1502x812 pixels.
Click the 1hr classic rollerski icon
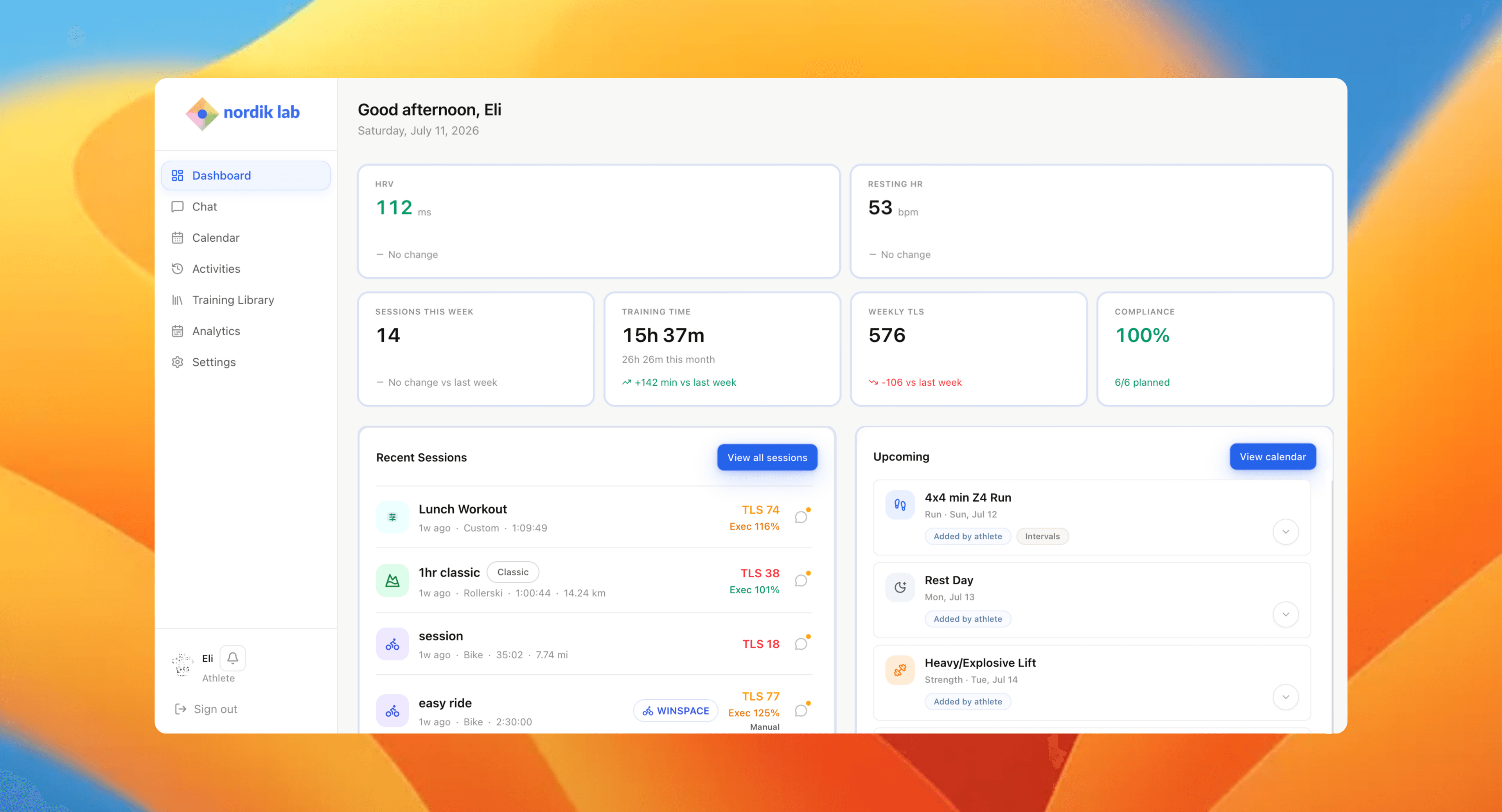(392, 580)
